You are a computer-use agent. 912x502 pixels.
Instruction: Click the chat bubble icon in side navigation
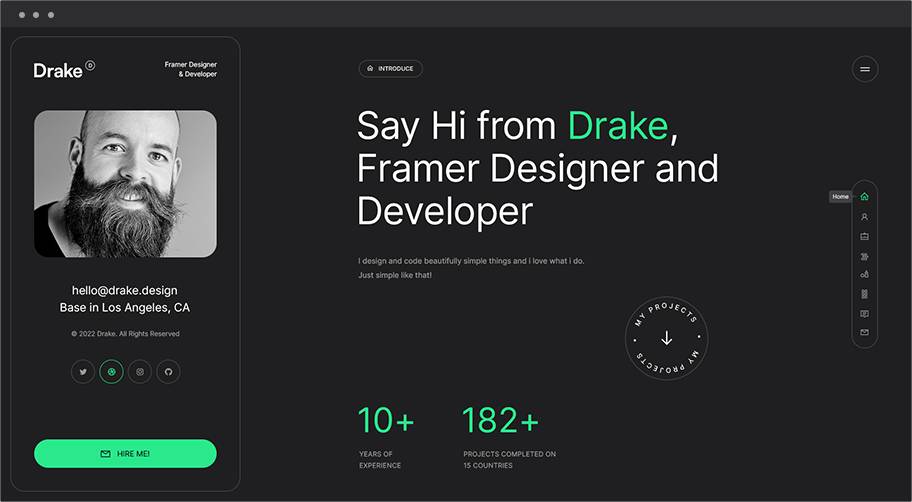click(864, 313)
